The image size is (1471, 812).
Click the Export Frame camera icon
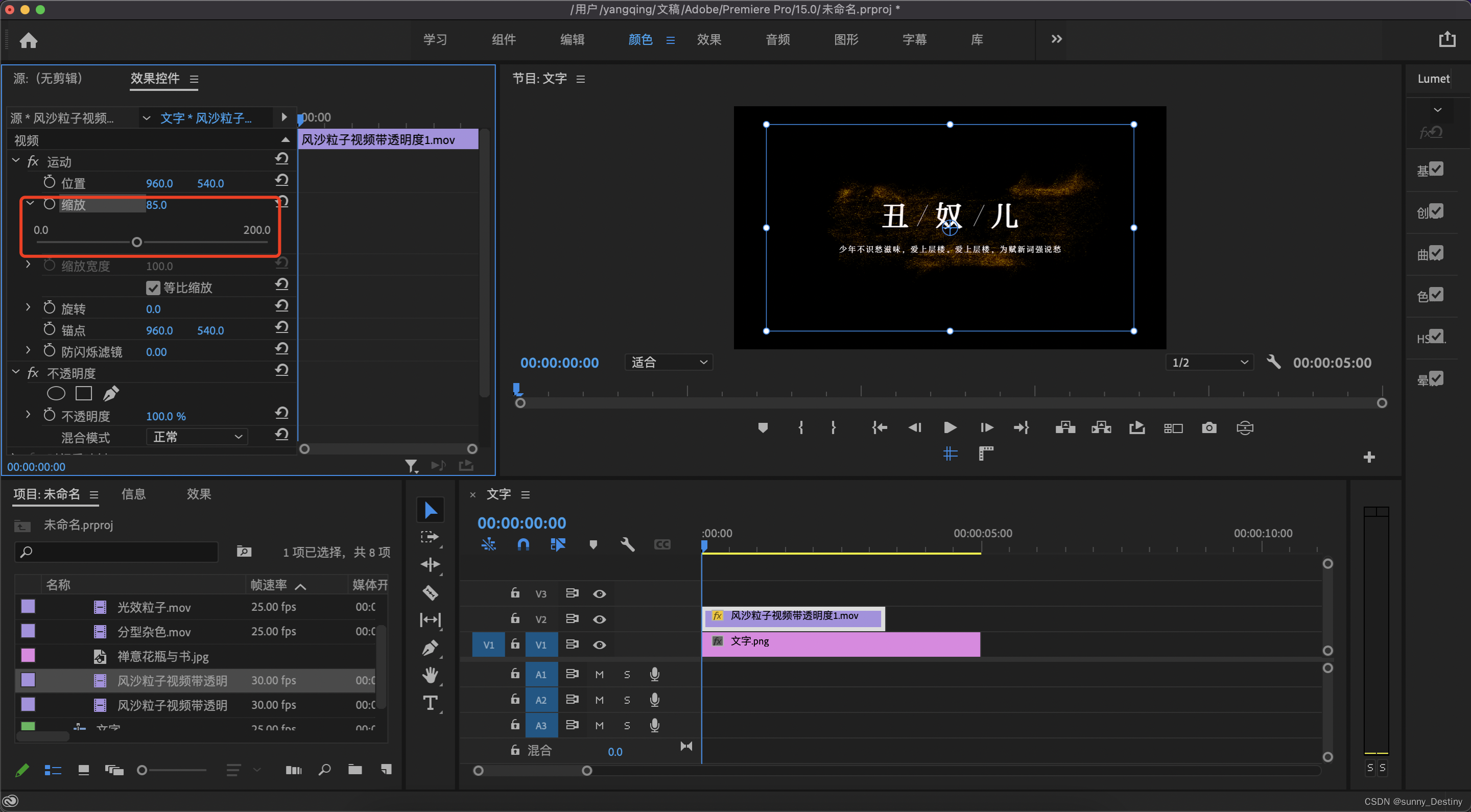click(x=1209, y=427)
